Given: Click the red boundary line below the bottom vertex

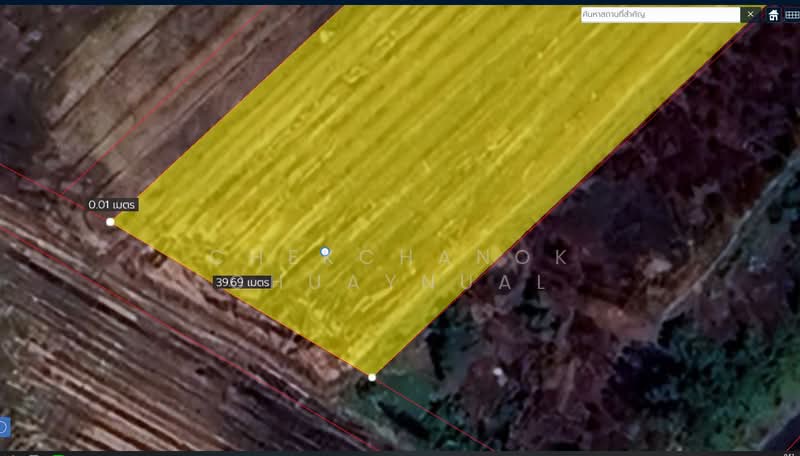Looking at the screenshot, I should click(x=430, y=412).
